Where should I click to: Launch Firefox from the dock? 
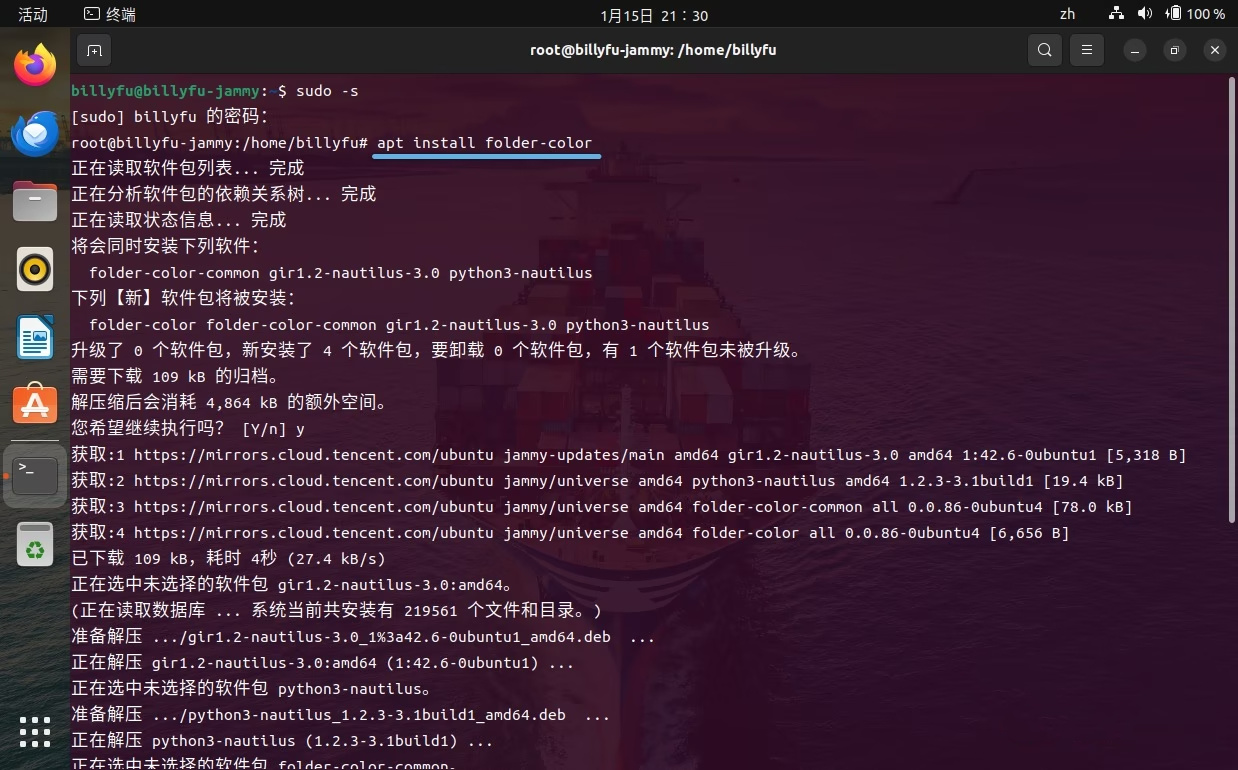coord(35,65)
